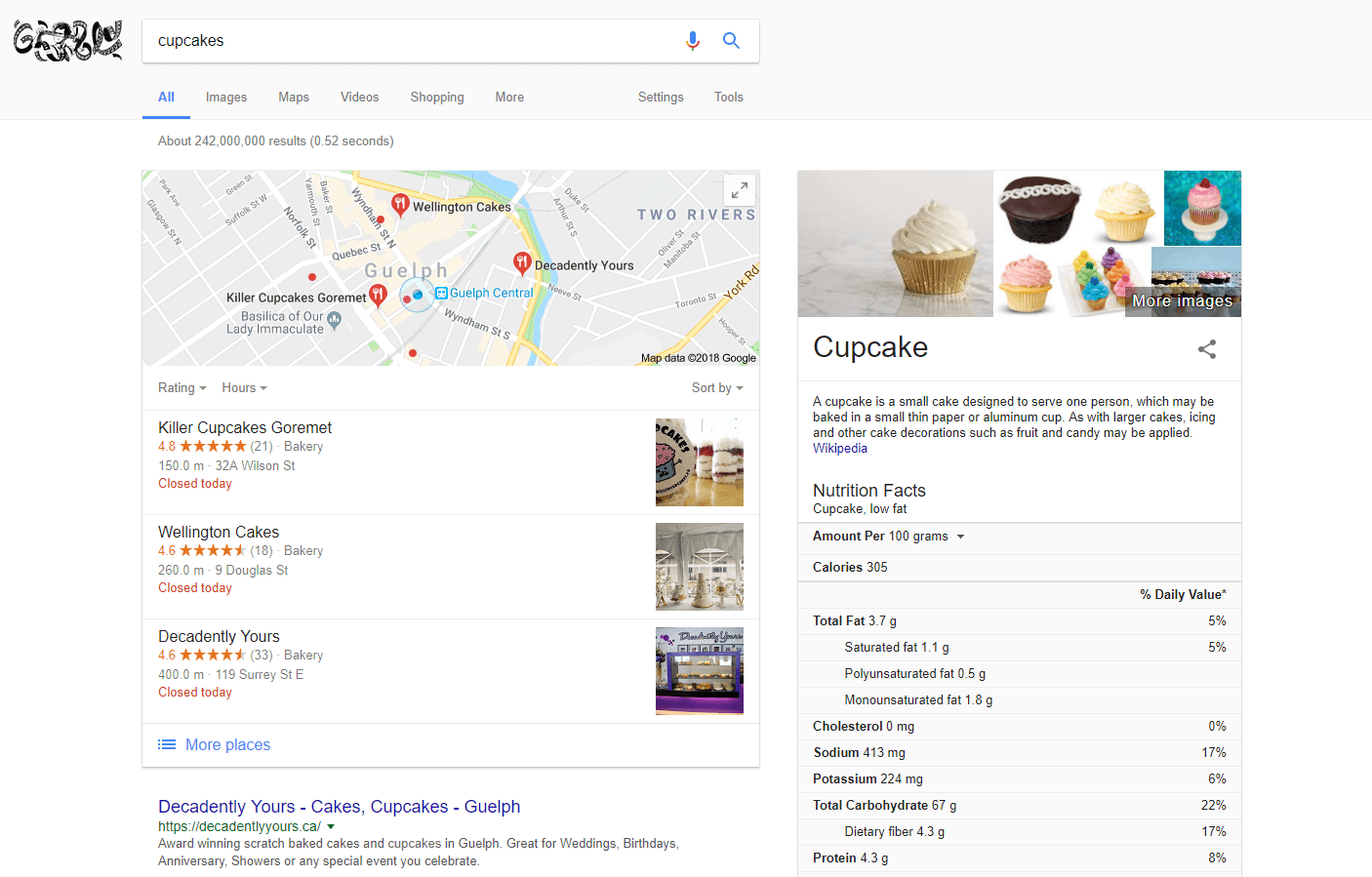The width and height of the screenshot is (1372, 877).
Task: Click the About 242,000,000 results text
Action: 276,141
